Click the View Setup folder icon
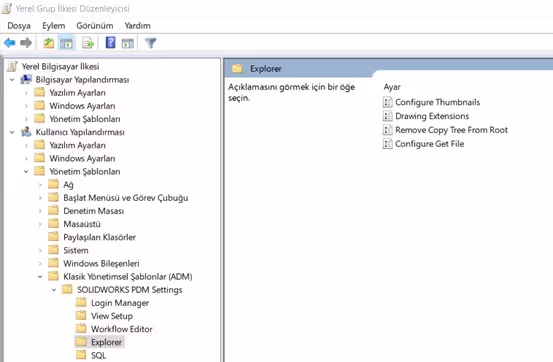 pyautogui.click(x=81, y=315)
